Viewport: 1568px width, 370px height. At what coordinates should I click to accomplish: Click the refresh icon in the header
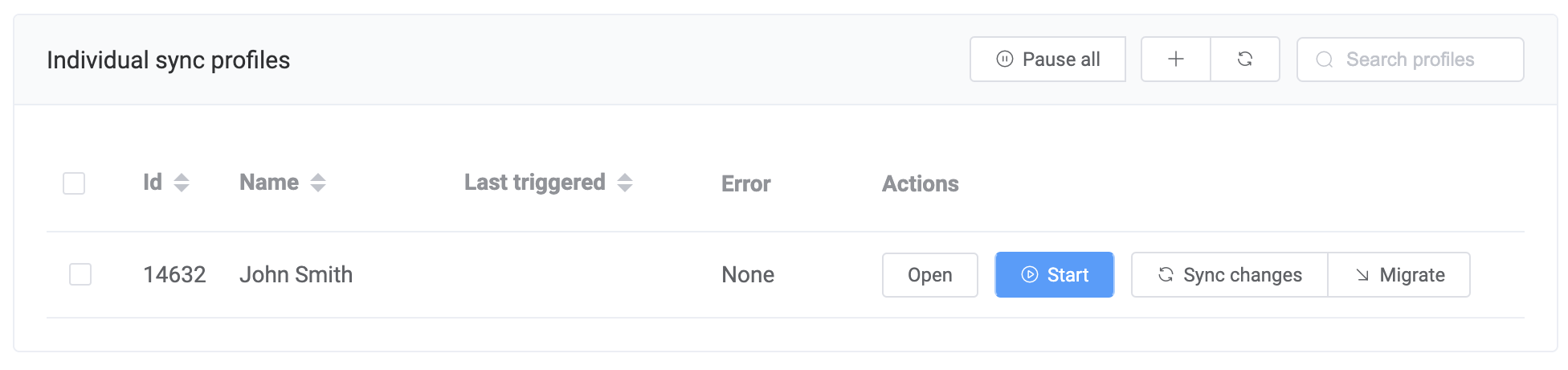coord(1245,60)
